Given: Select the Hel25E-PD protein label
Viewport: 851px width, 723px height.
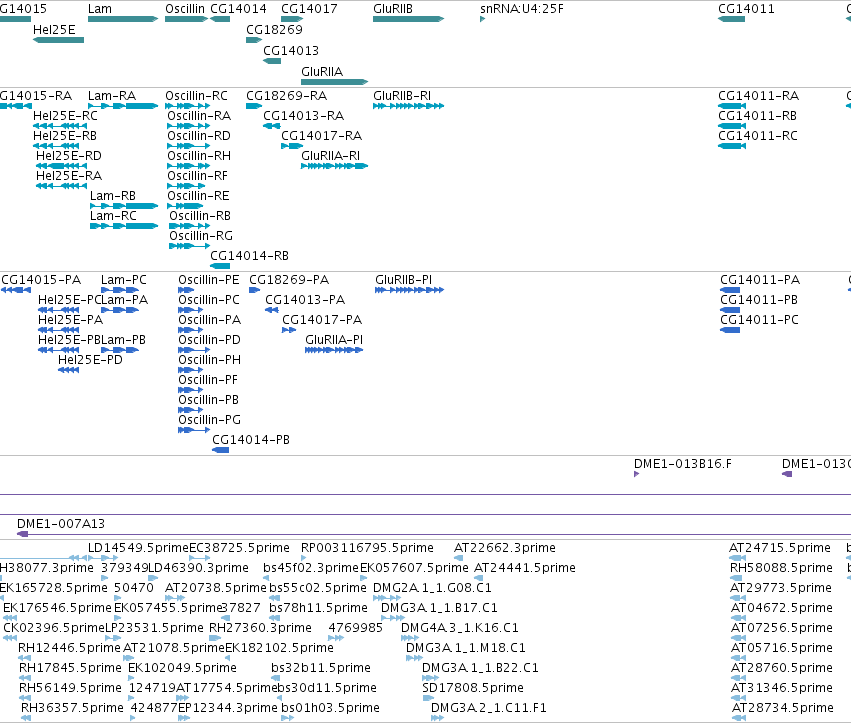Looking at the screenshot, I should 91,360.
